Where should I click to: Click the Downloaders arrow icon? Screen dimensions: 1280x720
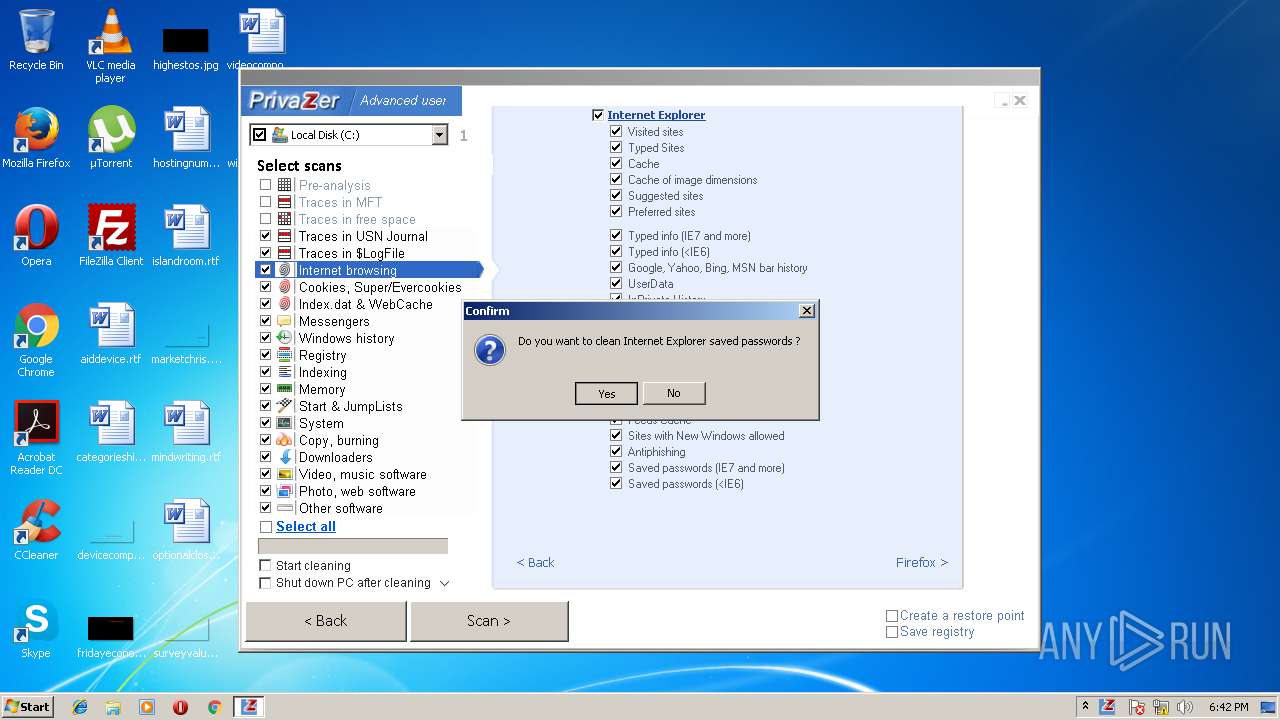(284, 457)
